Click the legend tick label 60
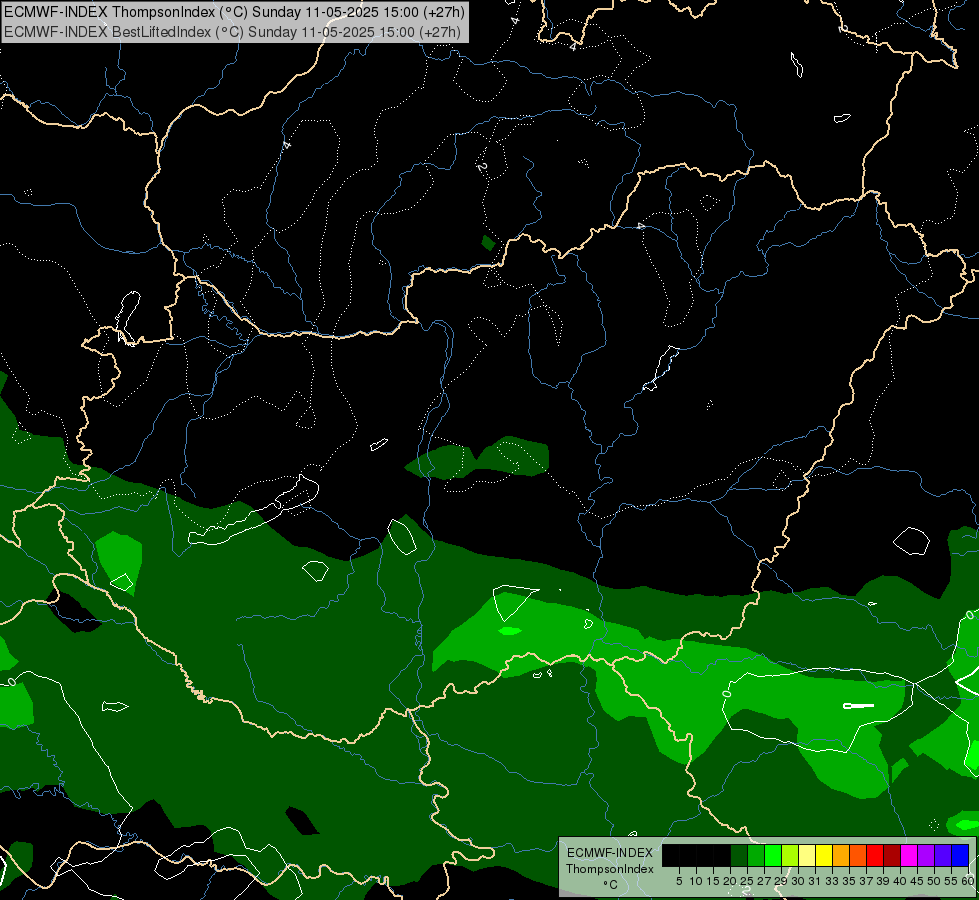Screen dimensions: 979x900 click(968, 881)
